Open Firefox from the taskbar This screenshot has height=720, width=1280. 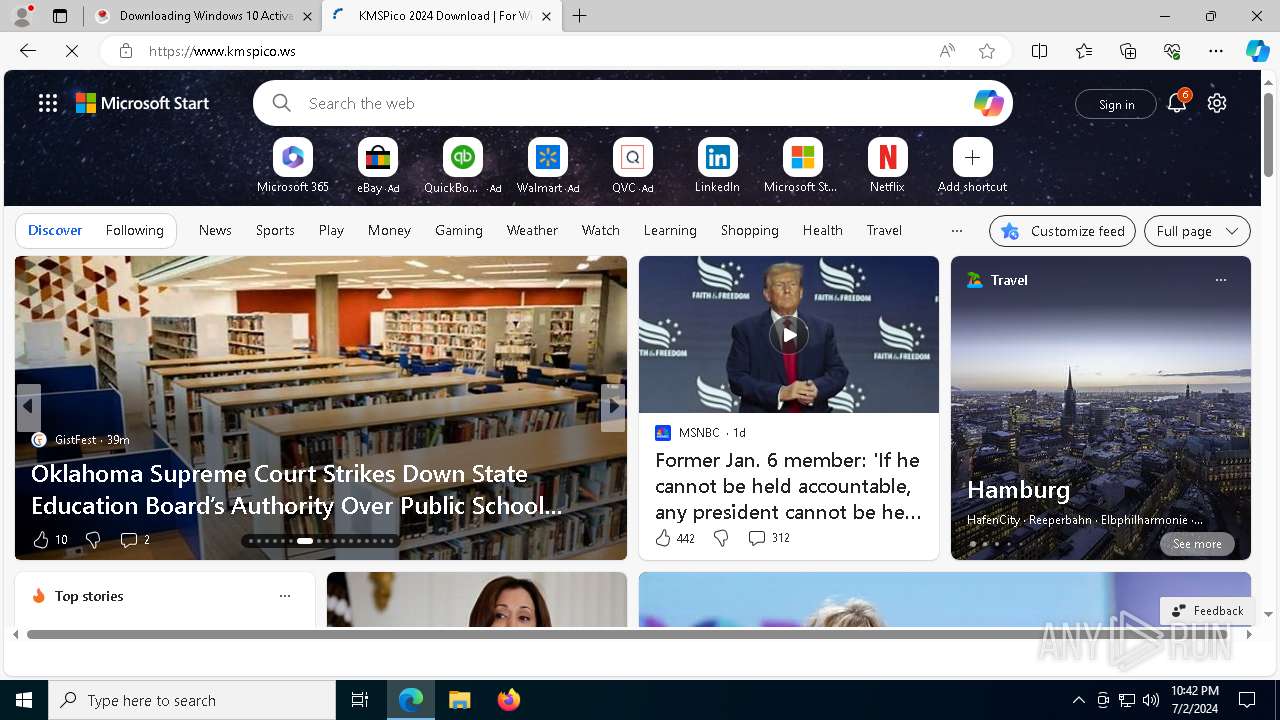pos(509,700)
